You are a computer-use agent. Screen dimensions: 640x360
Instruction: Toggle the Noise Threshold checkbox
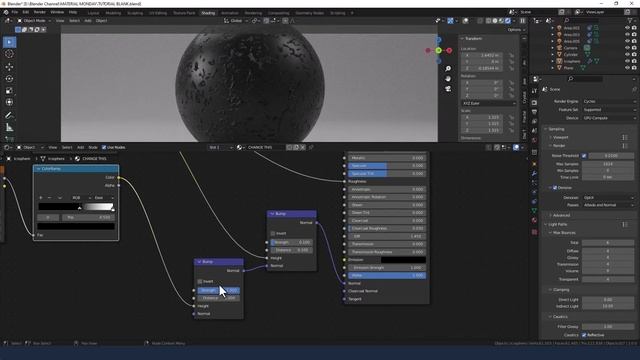coord(584,156)
